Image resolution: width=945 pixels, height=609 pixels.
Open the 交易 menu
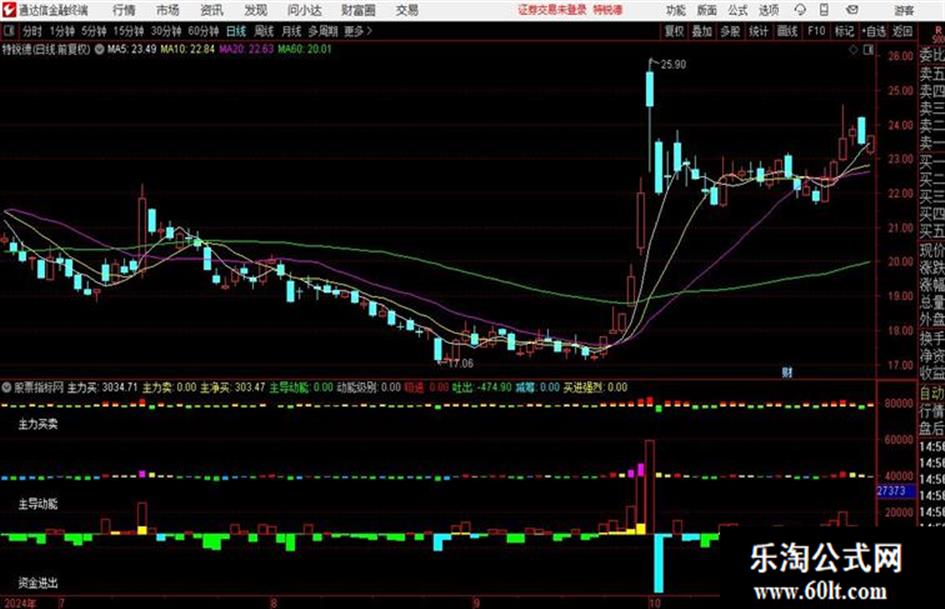coord(407,10)
